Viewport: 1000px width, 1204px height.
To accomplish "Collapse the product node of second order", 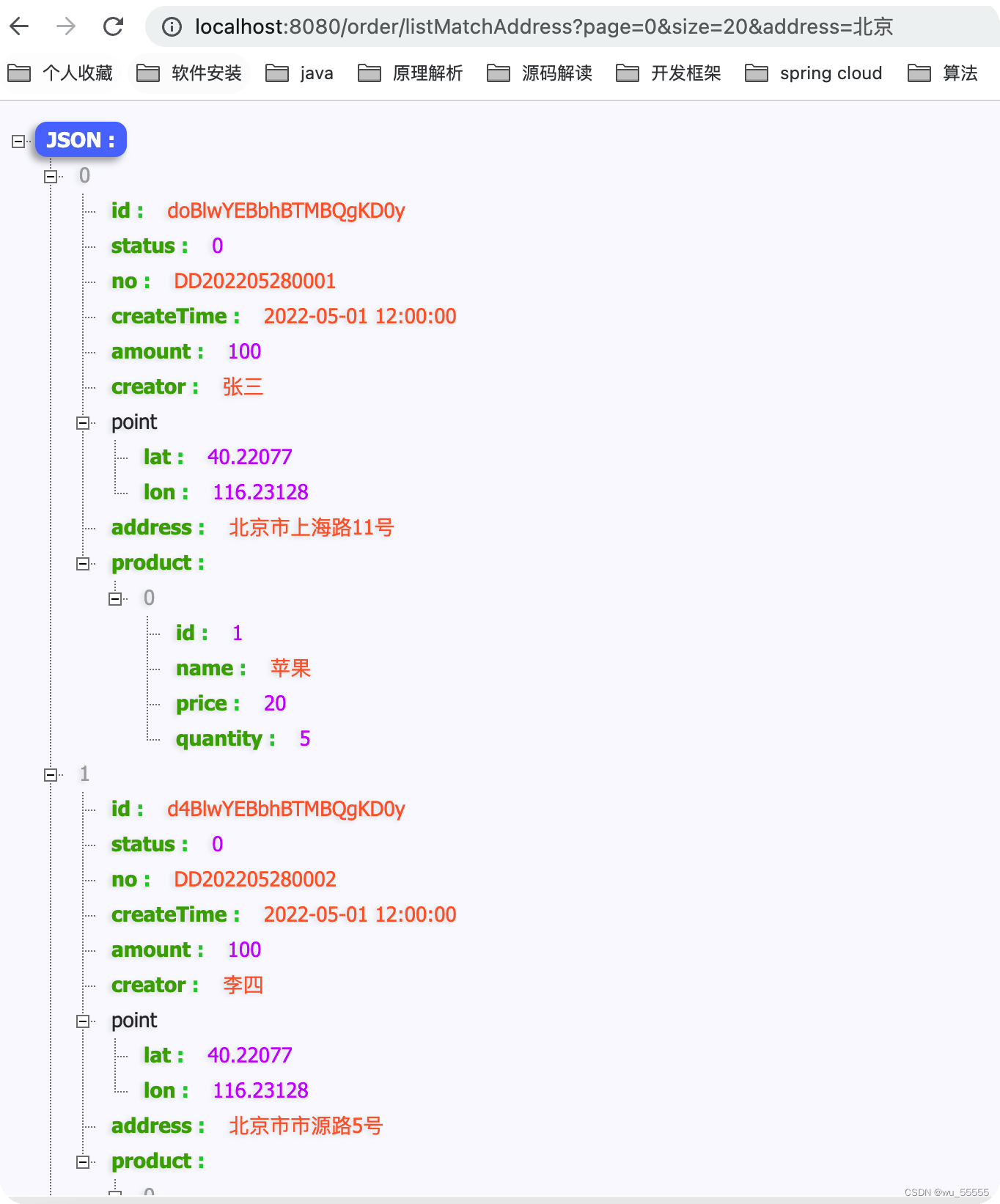I will pyautogui.click(x=83, y=1162).
